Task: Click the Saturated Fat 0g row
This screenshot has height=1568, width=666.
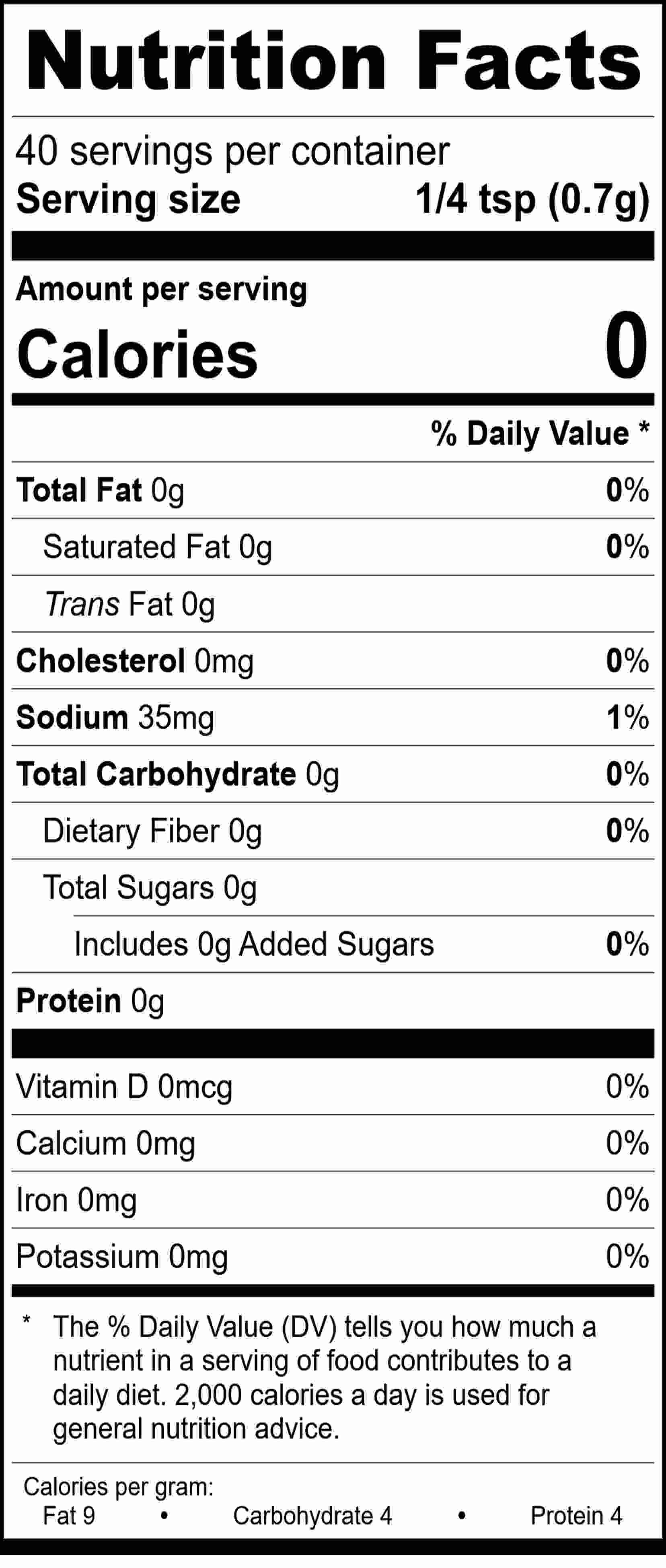Action: click(157, 547)
